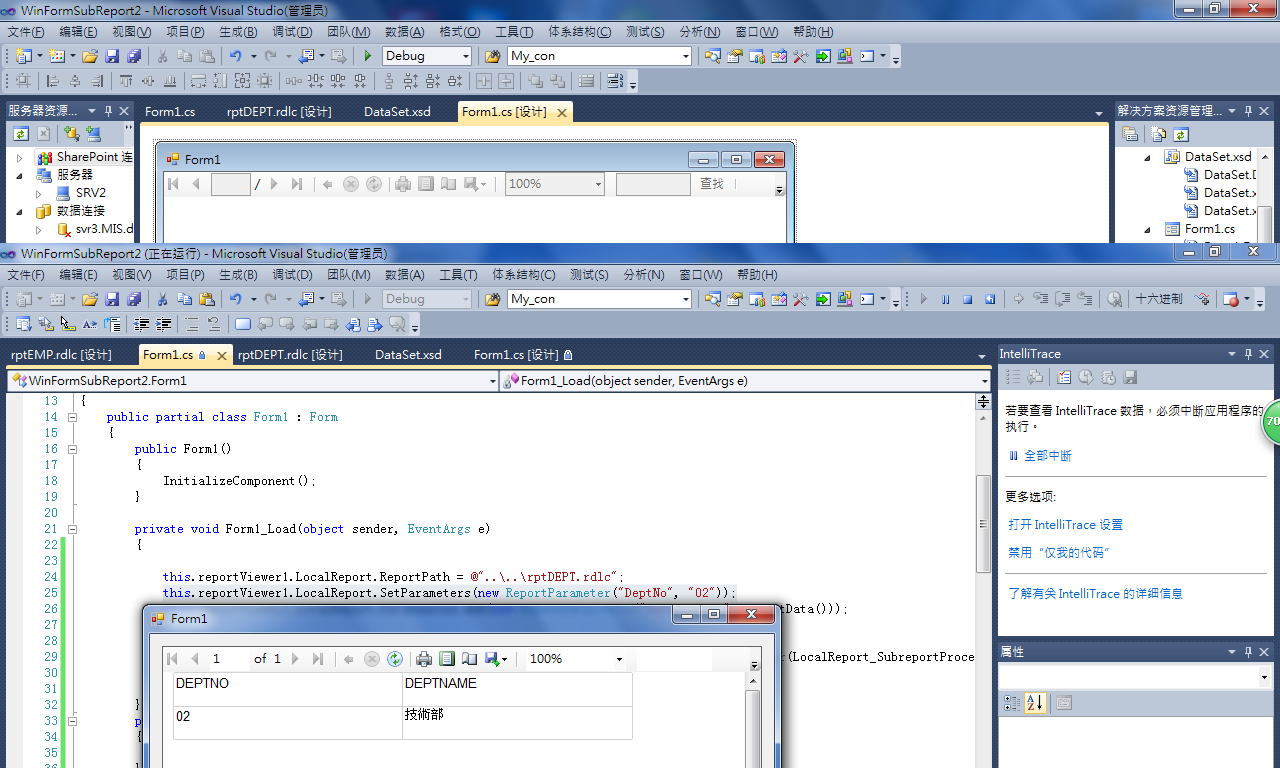Click 打开 IntelliTrace 设置 link

[x=1065, y=525]
